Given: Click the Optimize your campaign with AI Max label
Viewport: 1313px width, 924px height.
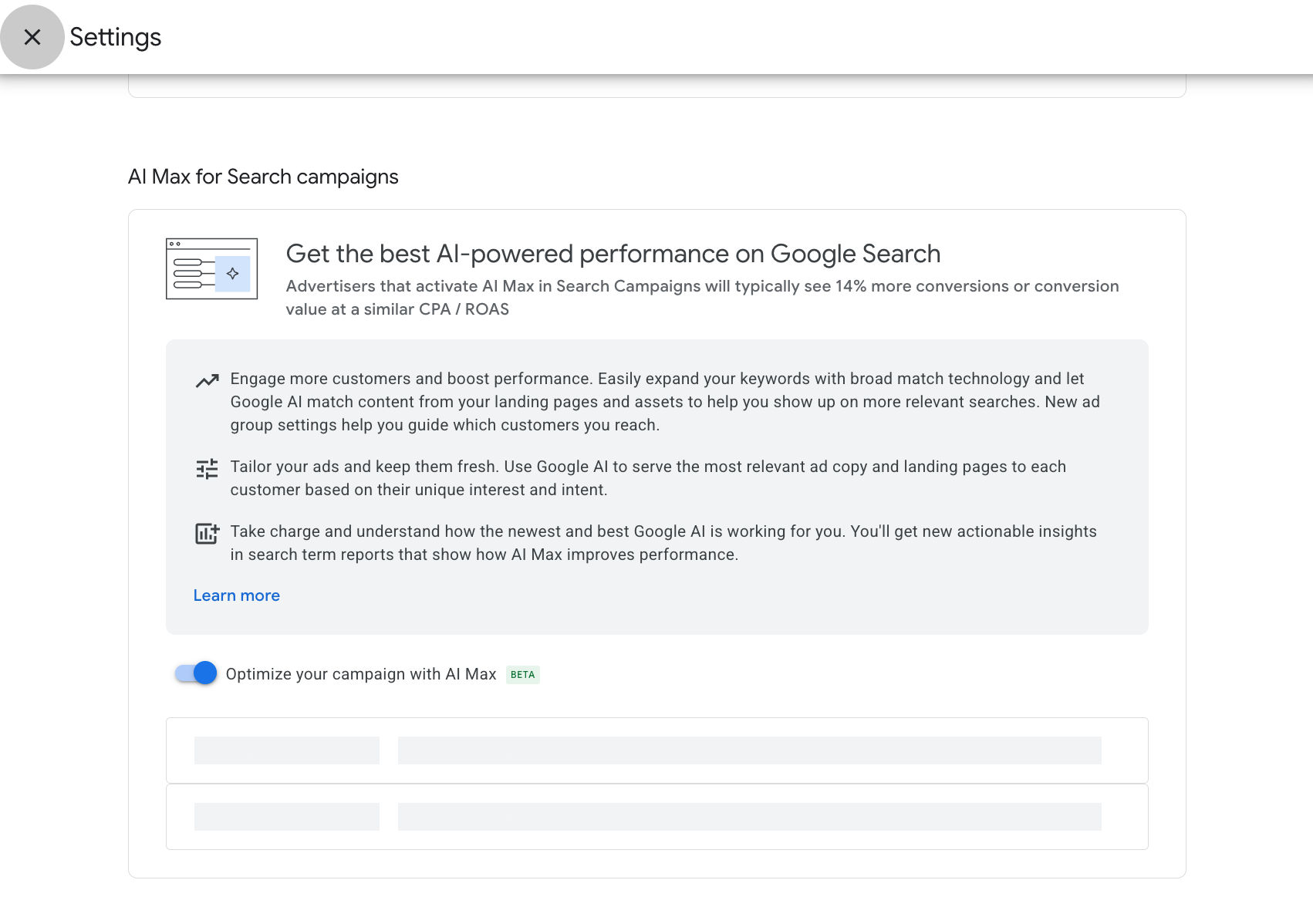Looking at the screenshot, I should pos(361,674).
